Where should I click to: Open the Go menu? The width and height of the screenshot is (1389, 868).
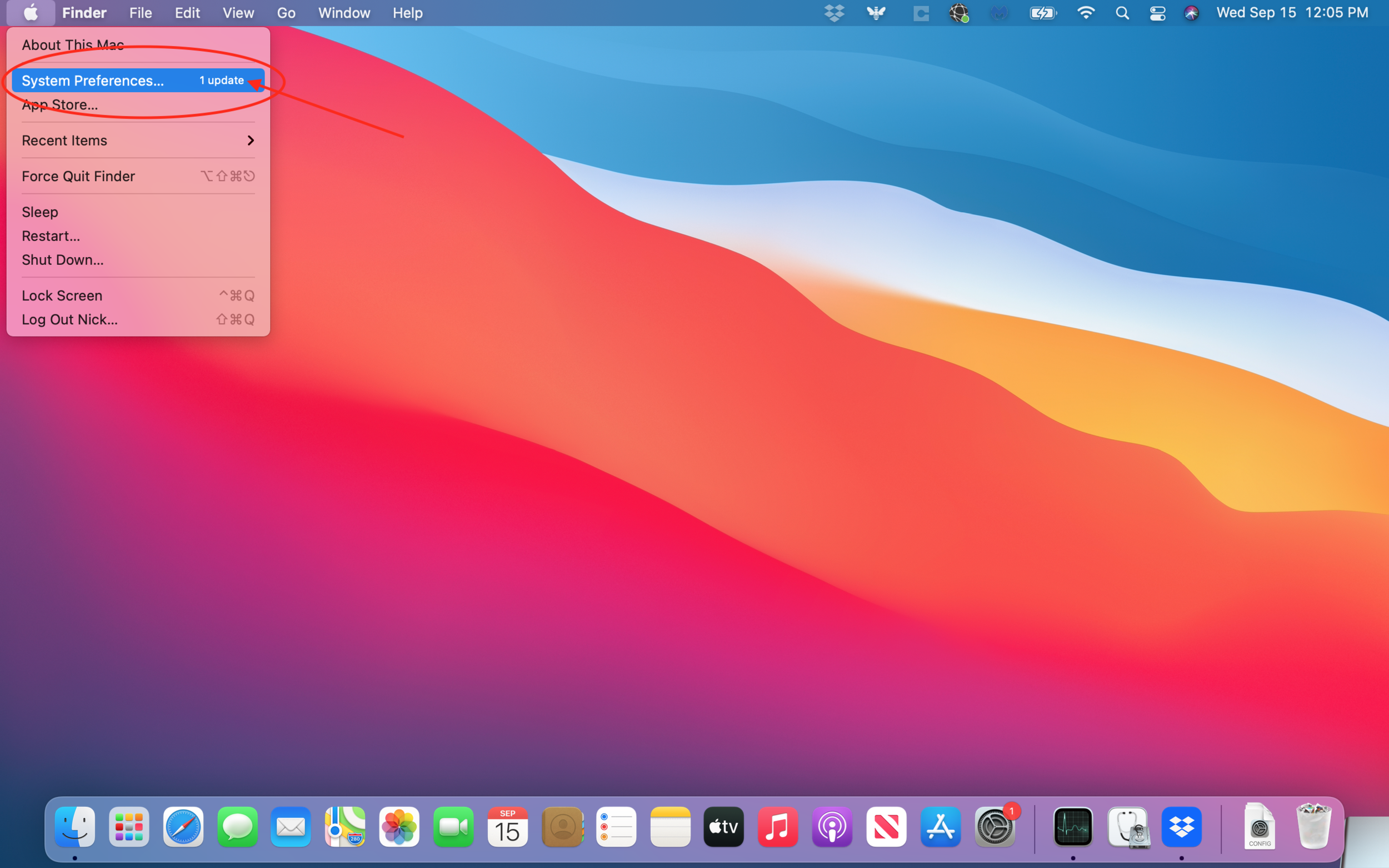[x=286, y=13]
